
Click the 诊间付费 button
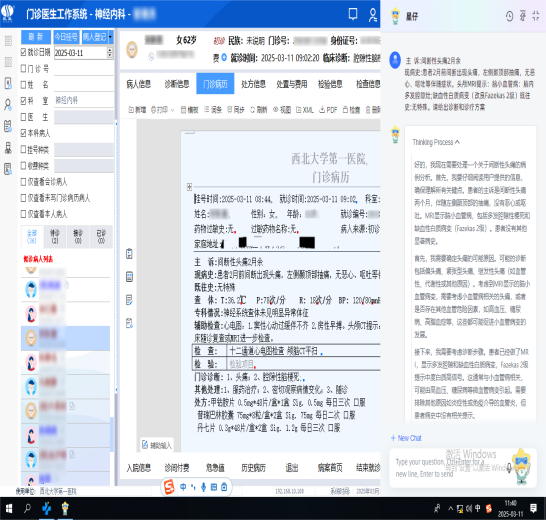click(177, 468)
